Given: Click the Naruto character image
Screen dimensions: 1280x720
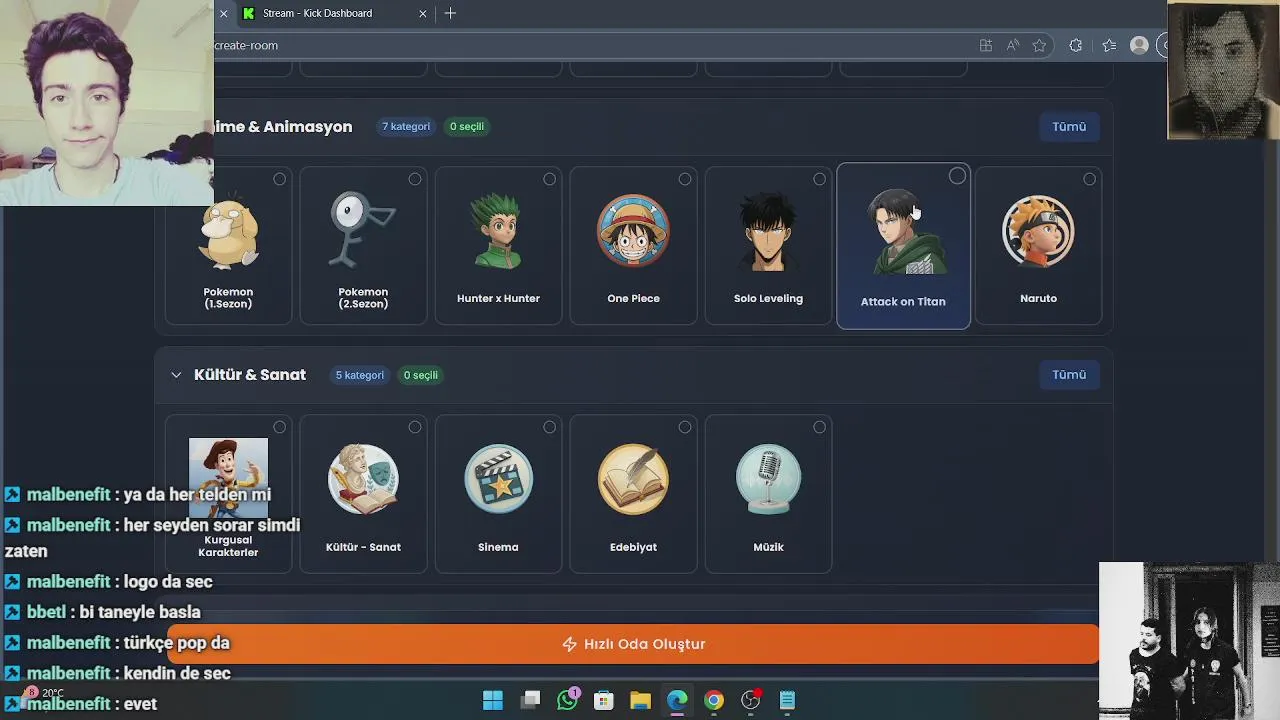Looking at the screenshot, I should point(1038,232).
